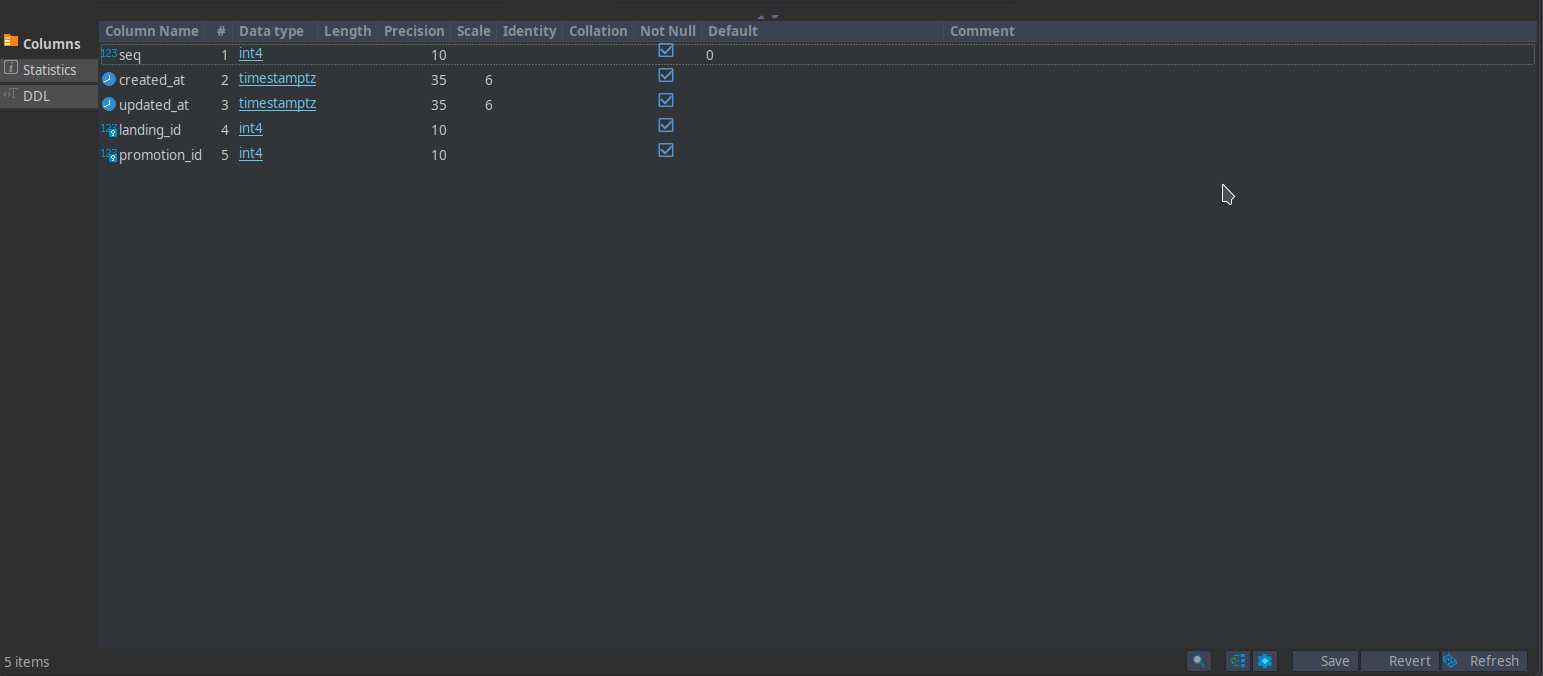The width and height of the screenshot is (1543, 676).
Task: Click the DDL tab code icon
Action: (x=11, y=95)
